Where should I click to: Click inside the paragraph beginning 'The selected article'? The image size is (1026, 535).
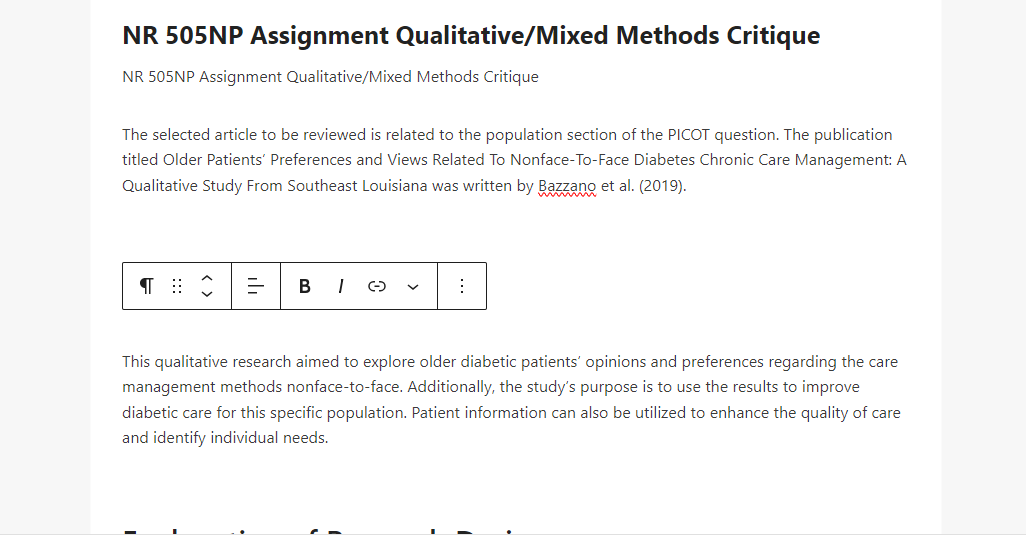[x=514, y=160]
